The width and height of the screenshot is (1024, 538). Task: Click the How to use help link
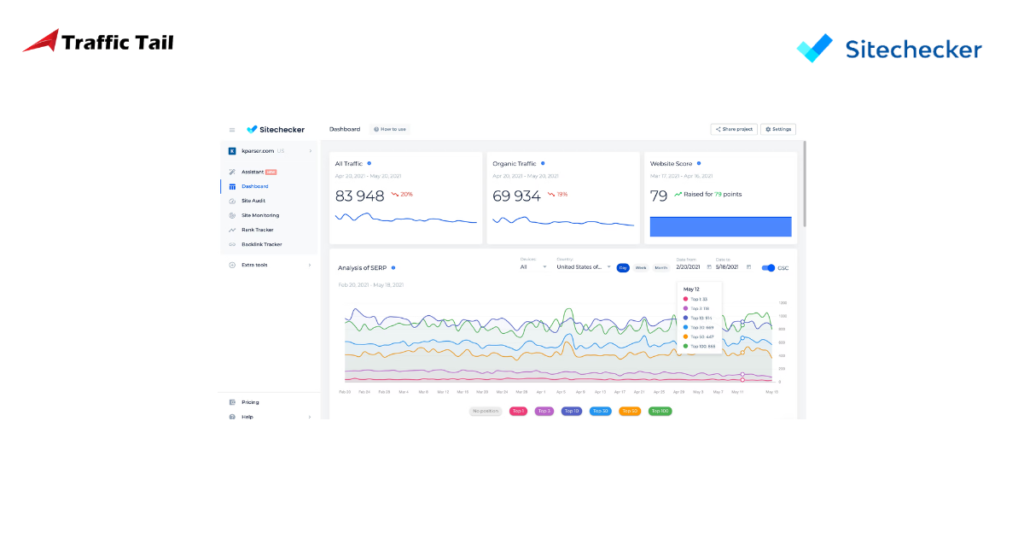(390, 129)
